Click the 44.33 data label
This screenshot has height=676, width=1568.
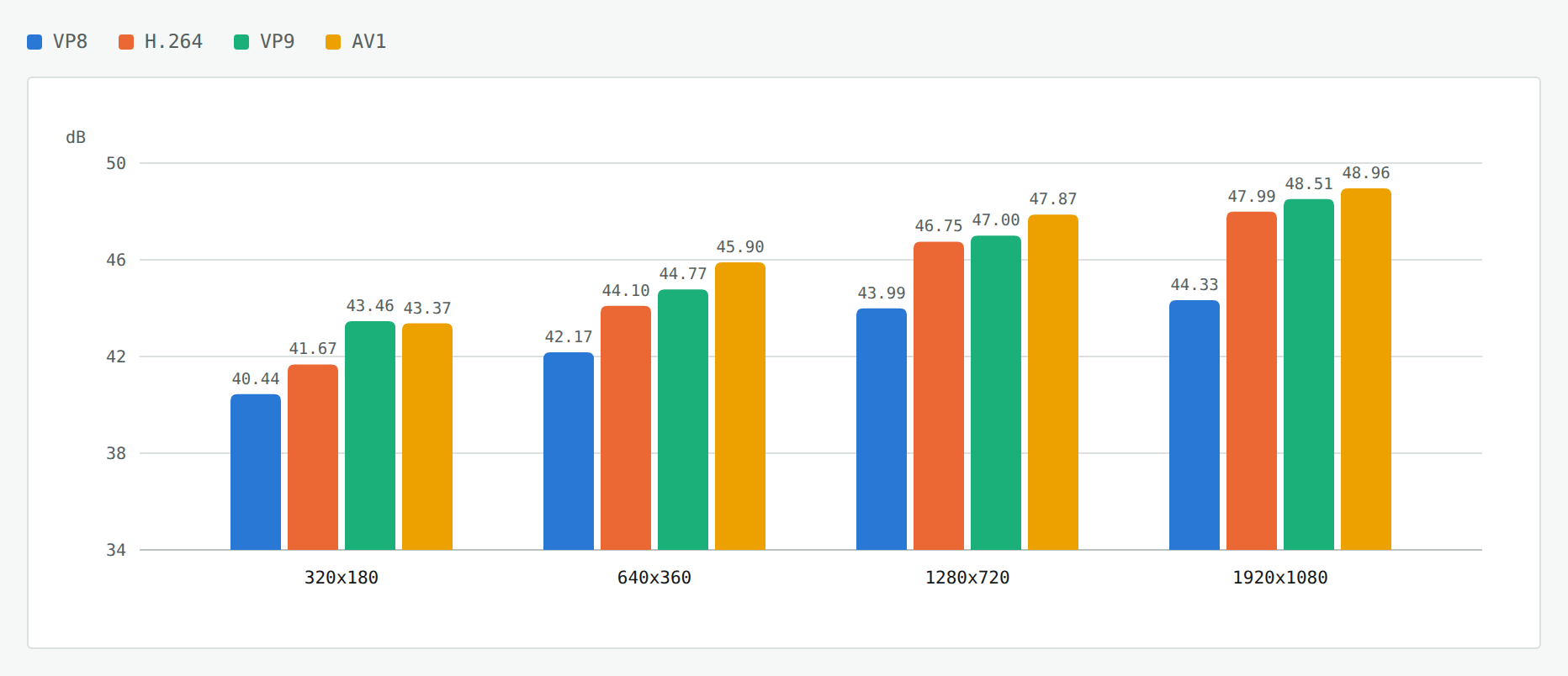1195,285
